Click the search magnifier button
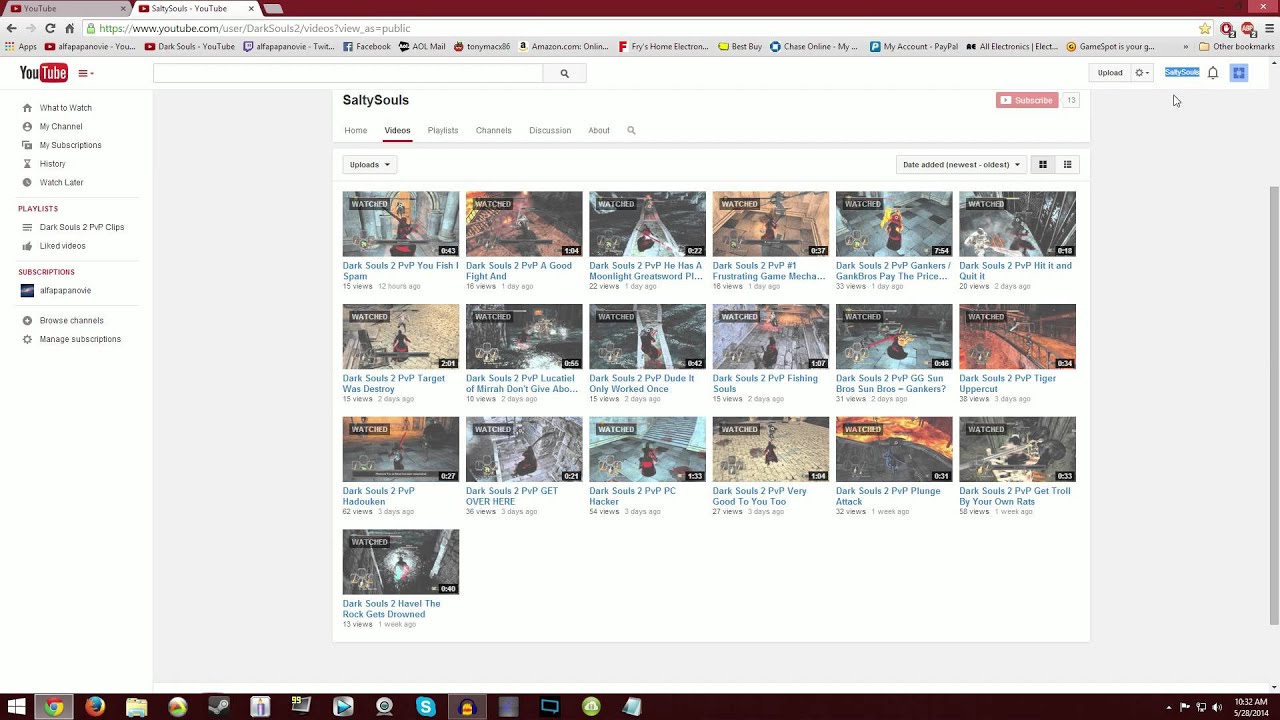This screenshot has height=720, width=1280. tap(564, 73)
